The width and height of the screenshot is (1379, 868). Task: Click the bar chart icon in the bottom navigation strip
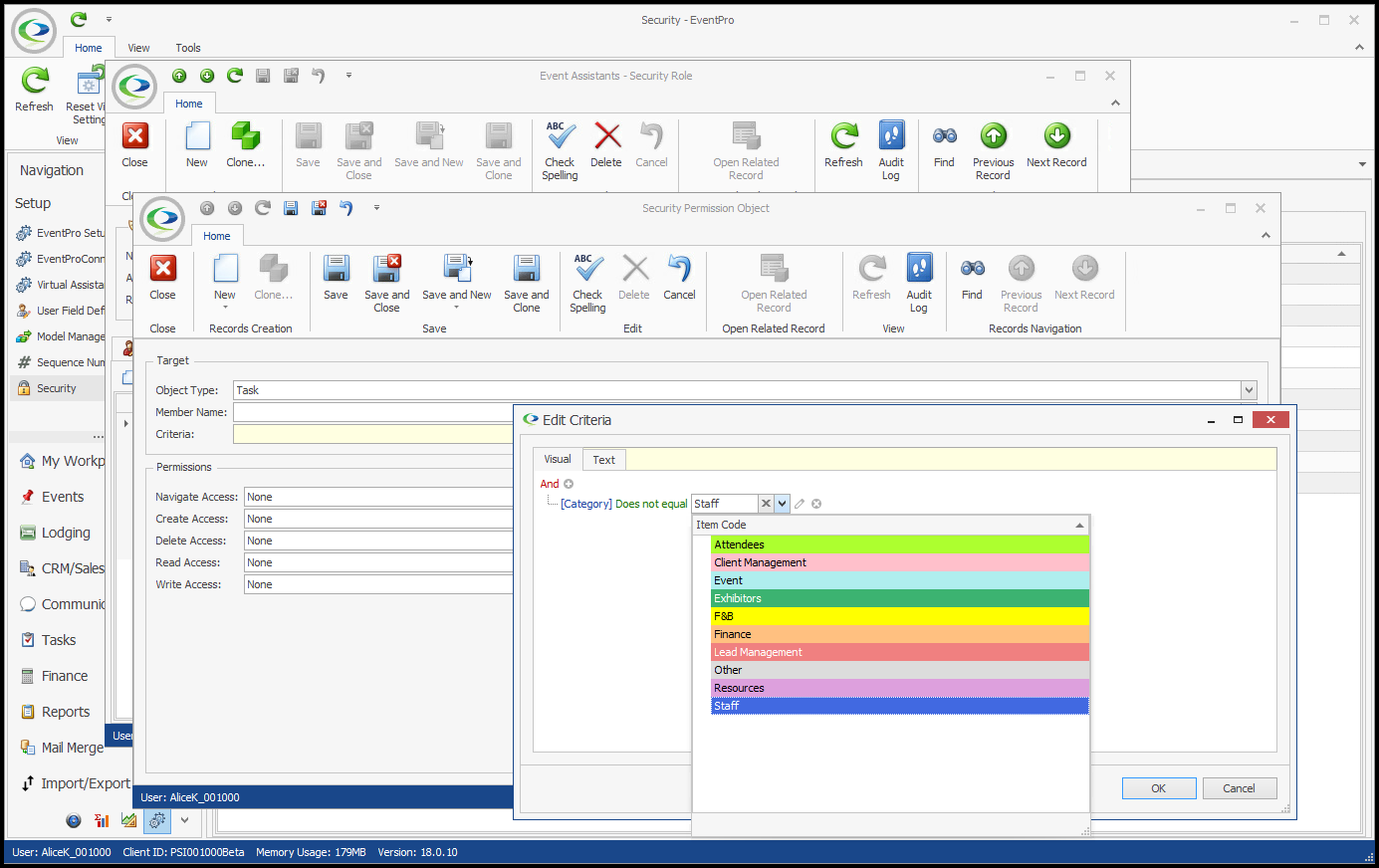tap(101, 821)
